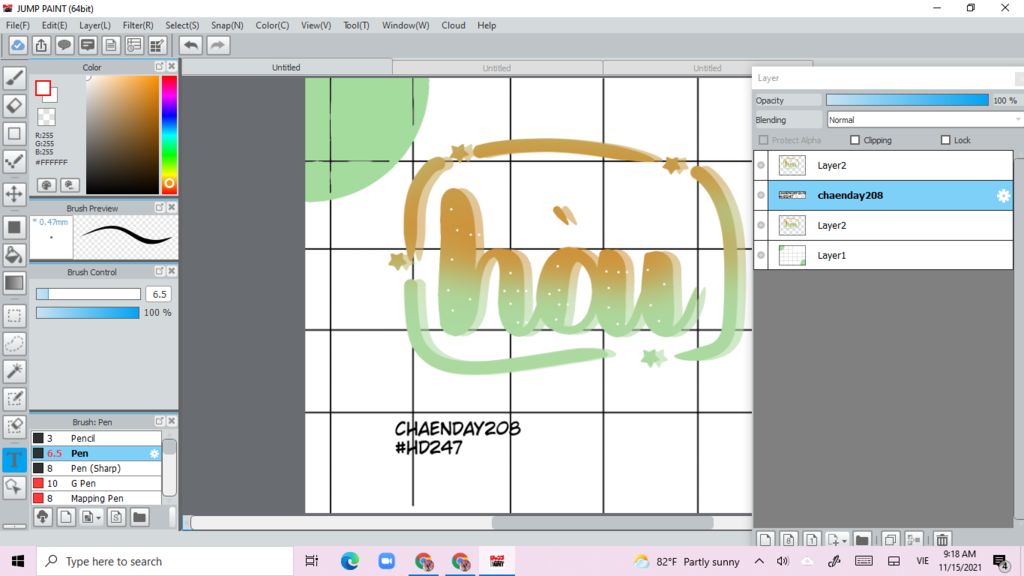The width and height of the screenshot is (1024, 576).
Task: Open the Snap menu
Action: pyautogui.click(x=227, y=25)
